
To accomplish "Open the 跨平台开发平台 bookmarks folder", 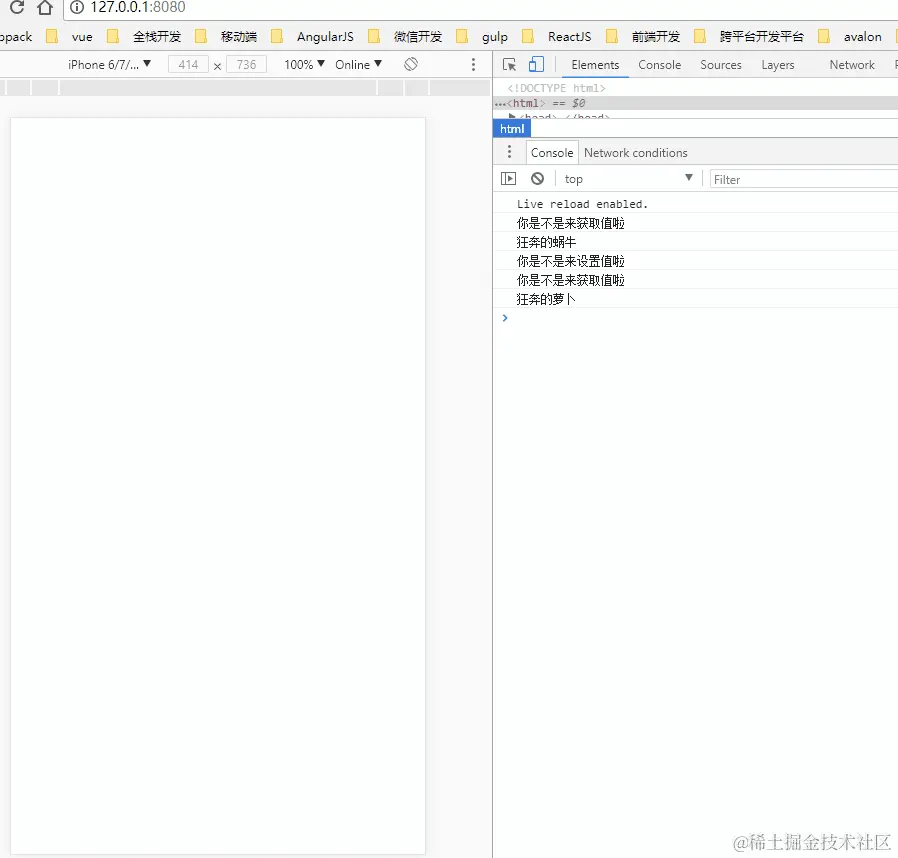I will pyautogui.click(x=749, y=37).
